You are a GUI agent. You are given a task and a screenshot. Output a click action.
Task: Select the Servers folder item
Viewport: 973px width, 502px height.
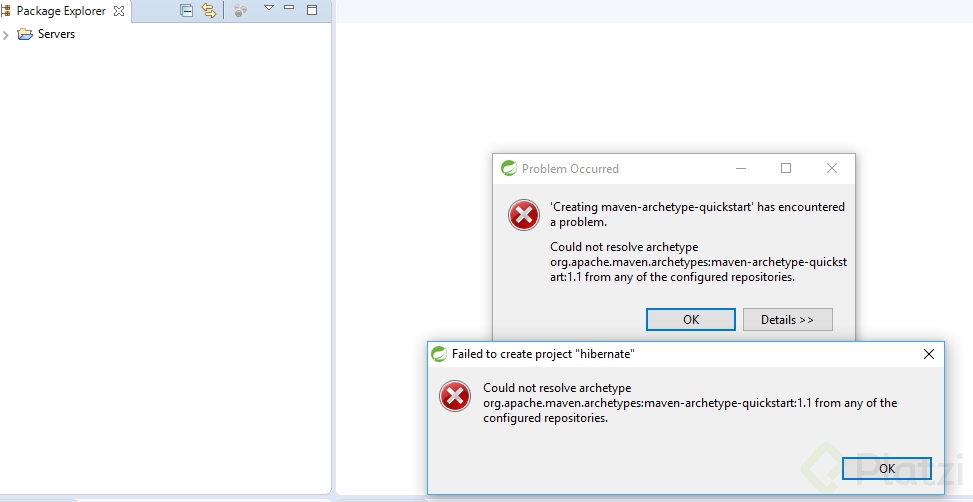point(56,34)
